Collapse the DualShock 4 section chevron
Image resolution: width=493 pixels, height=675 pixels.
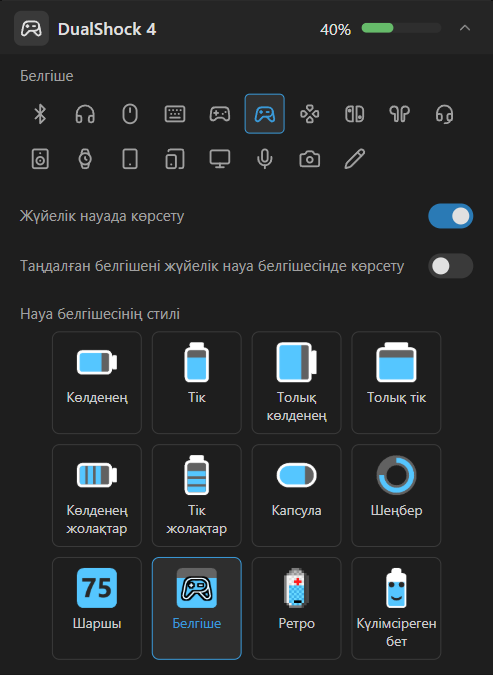coord(465,28)
